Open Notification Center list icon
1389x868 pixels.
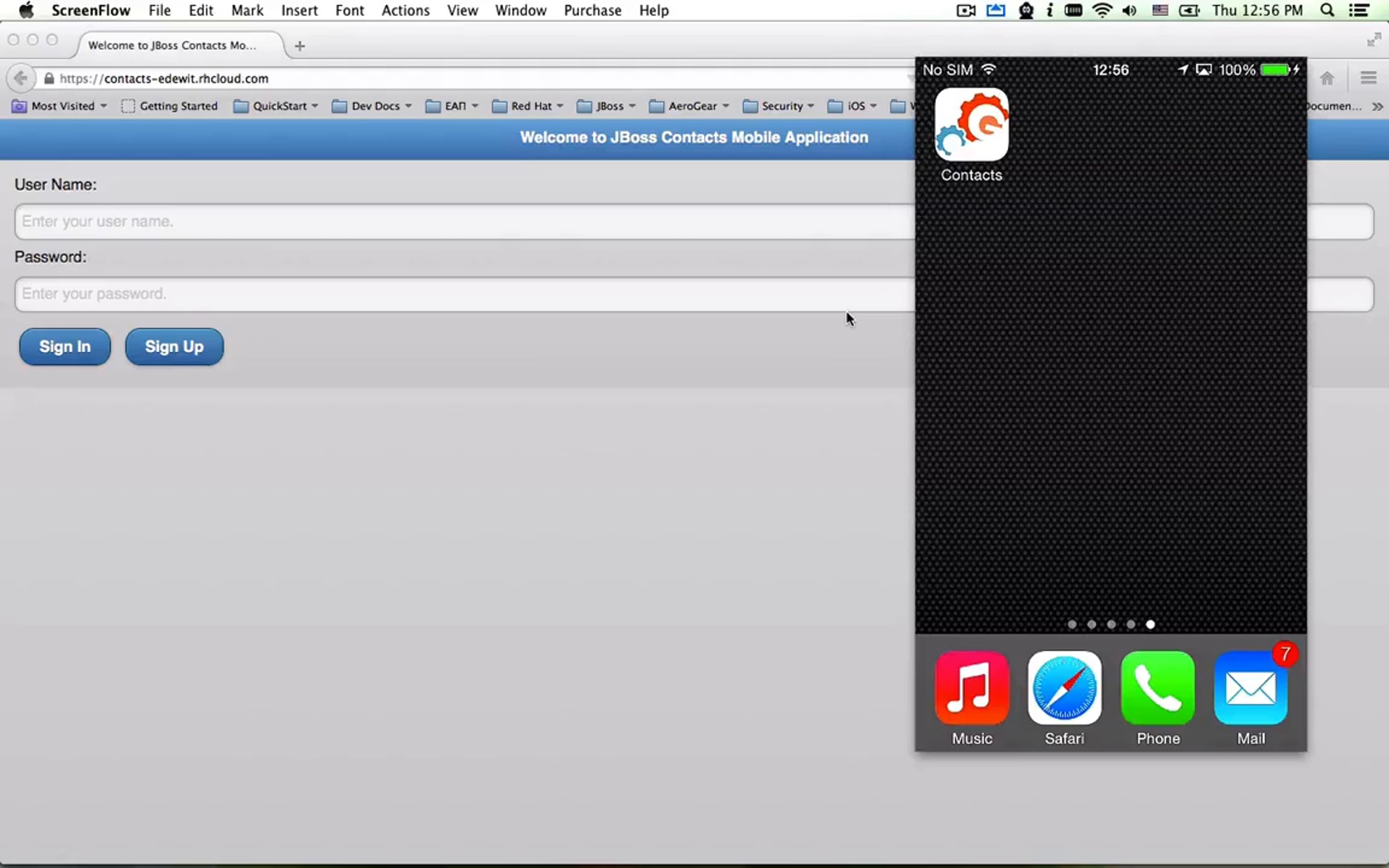1359,10
